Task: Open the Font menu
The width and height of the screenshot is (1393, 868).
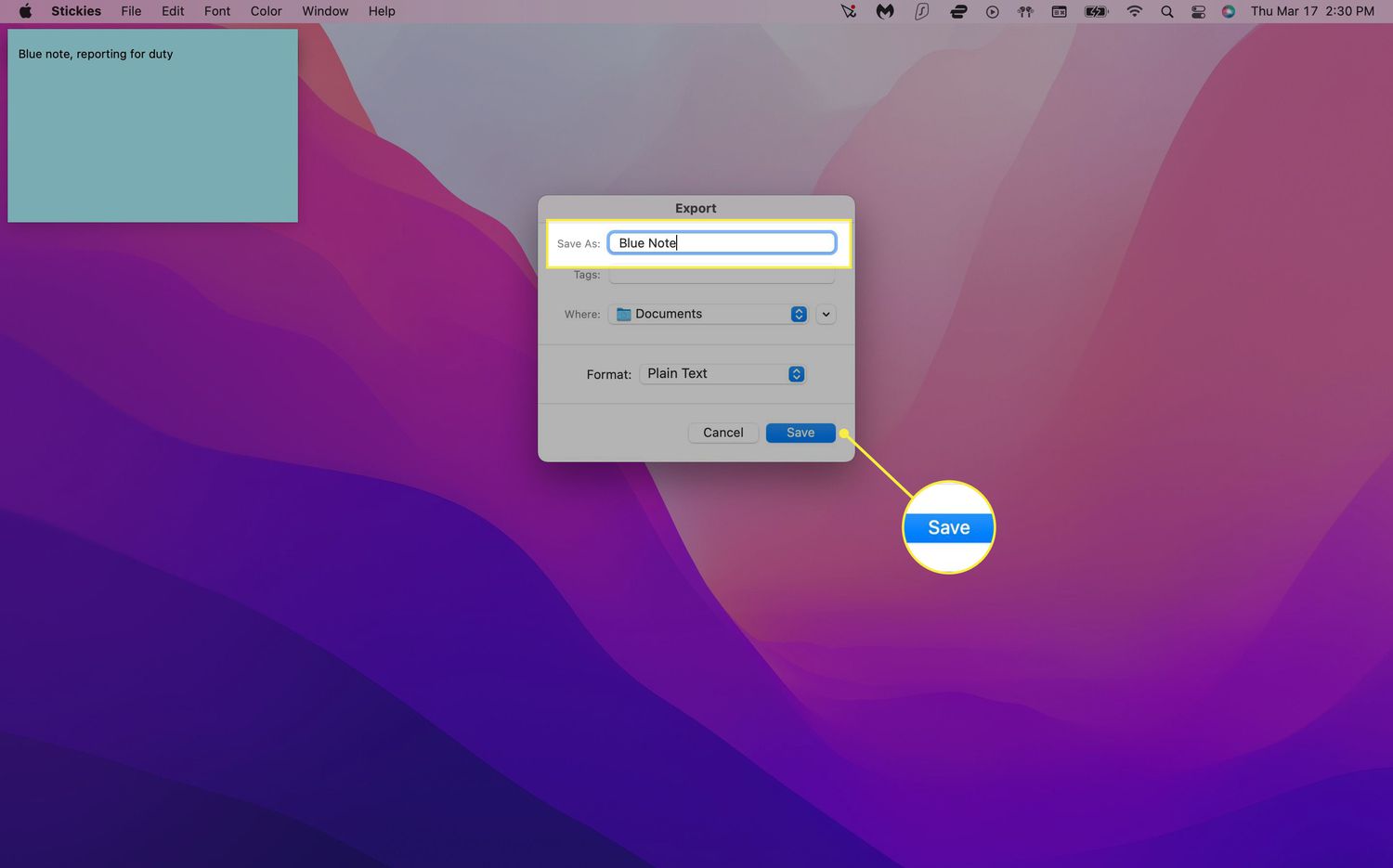Action: (x=217, y=11)
